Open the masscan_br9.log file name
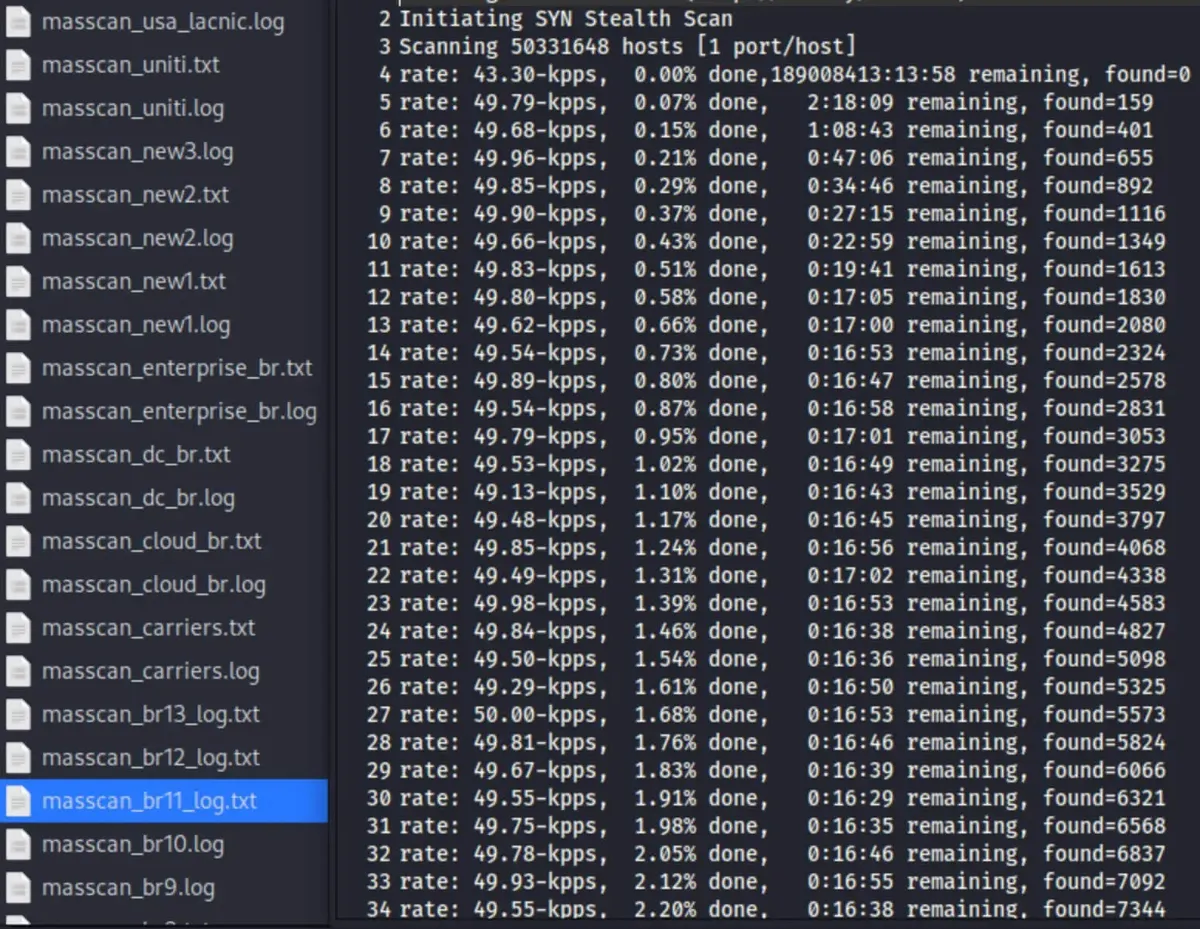1200x929 pixels. tap(128, 888)
